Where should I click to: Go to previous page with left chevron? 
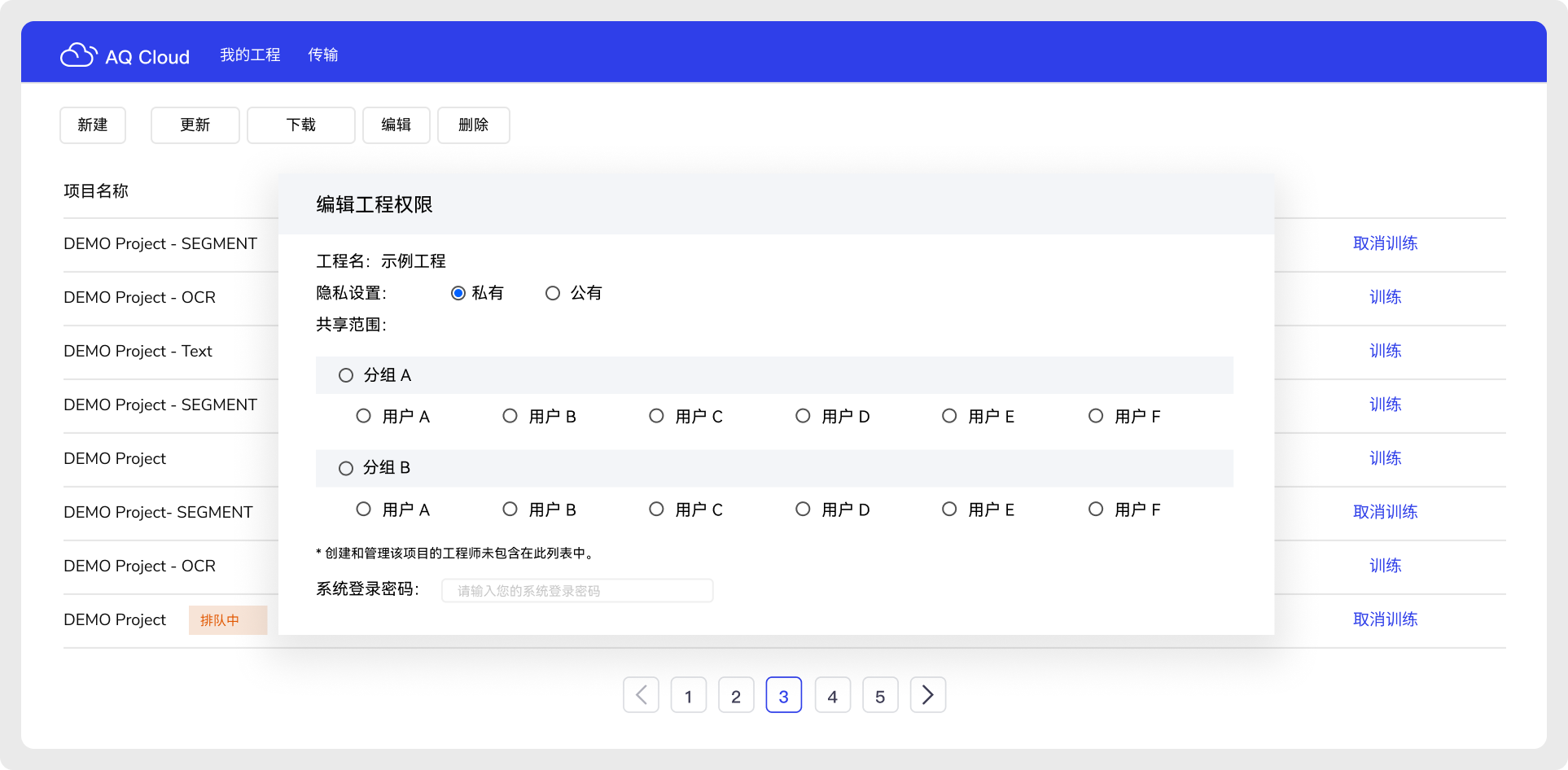(x=641, y=695)
